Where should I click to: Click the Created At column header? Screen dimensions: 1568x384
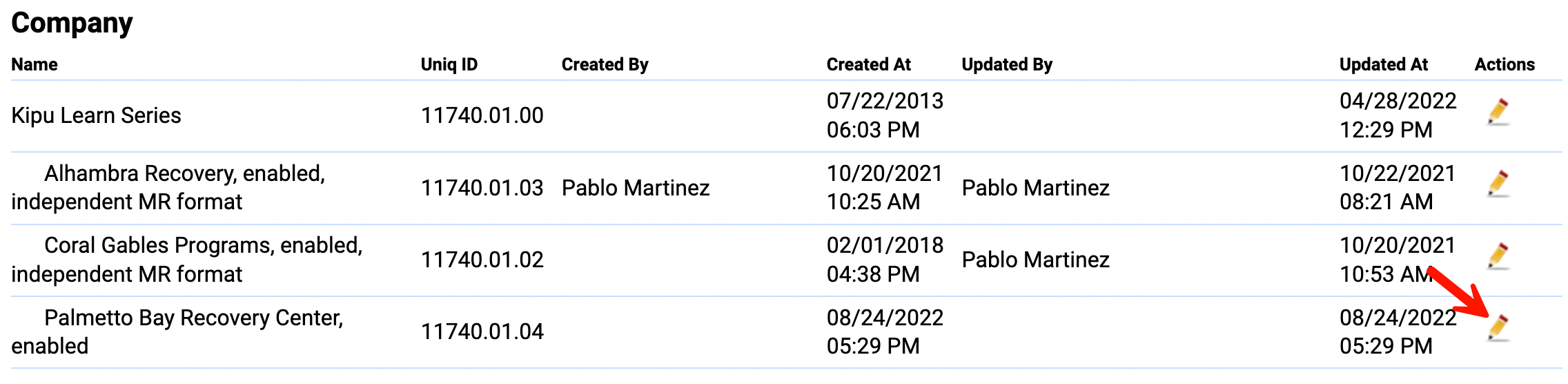pyautogui.click(x=868, y=64)
